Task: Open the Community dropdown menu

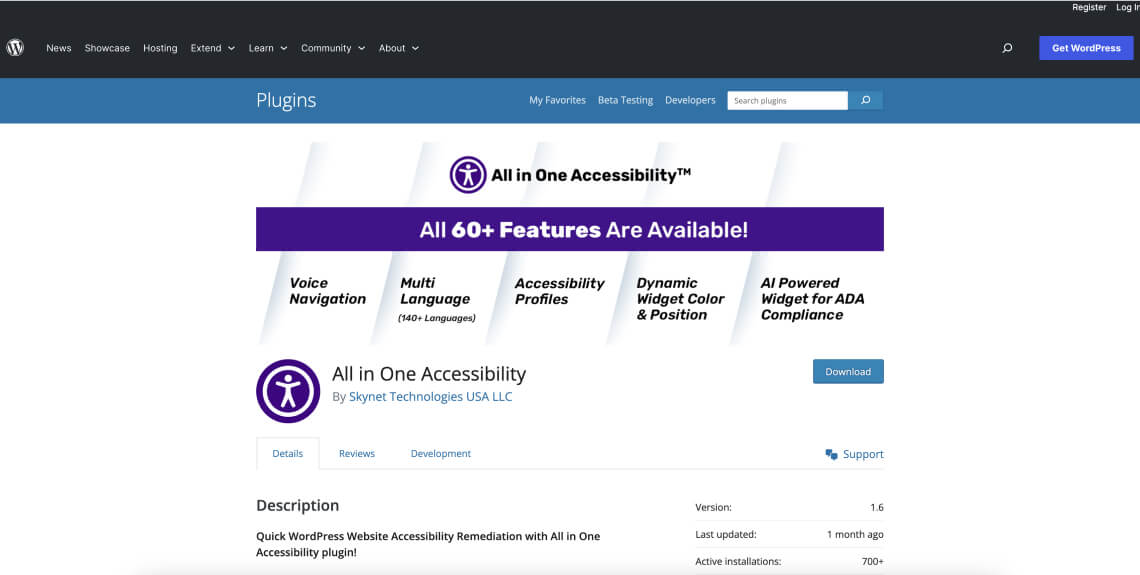Action: pos(332,48)
